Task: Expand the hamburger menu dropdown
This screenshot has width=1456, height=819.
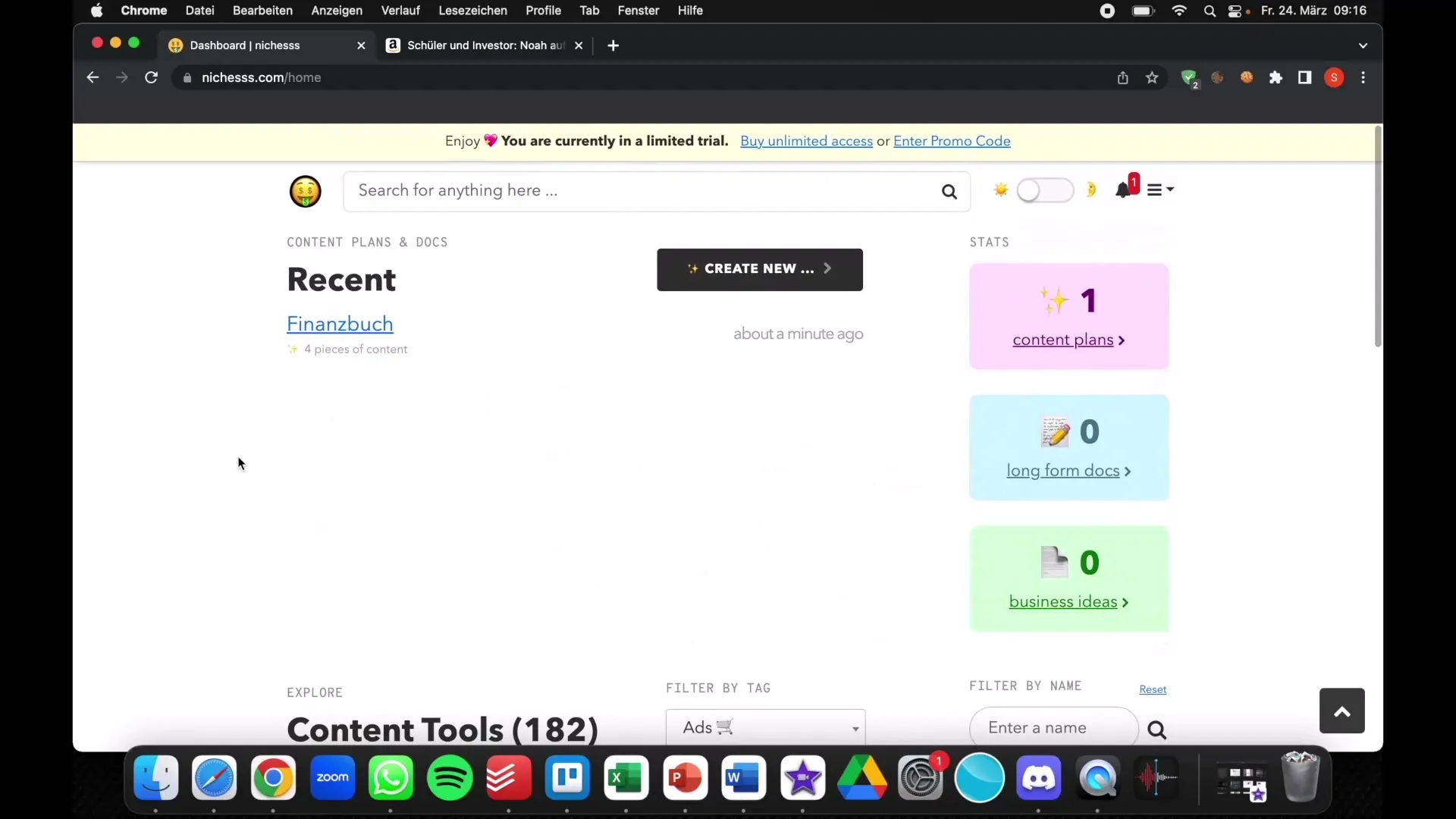Action: [x=1160, y=190]
